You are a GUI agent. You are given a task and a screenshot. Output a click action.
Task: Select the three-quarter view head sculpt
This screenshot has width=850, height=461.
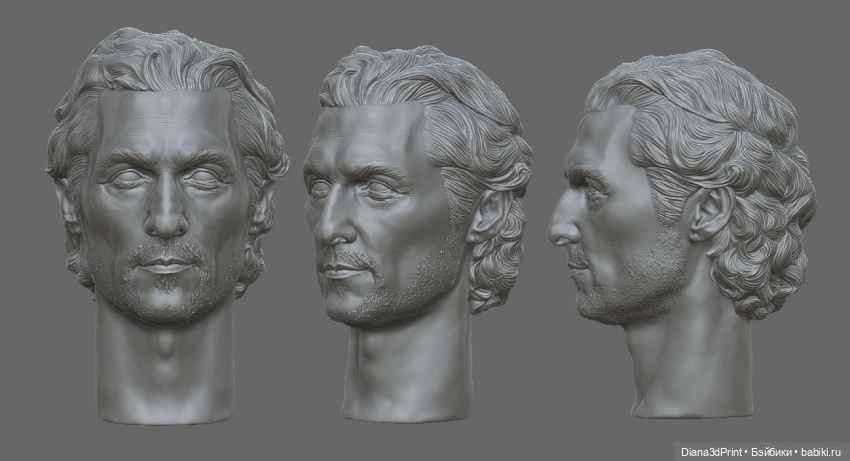coord(416,233)
